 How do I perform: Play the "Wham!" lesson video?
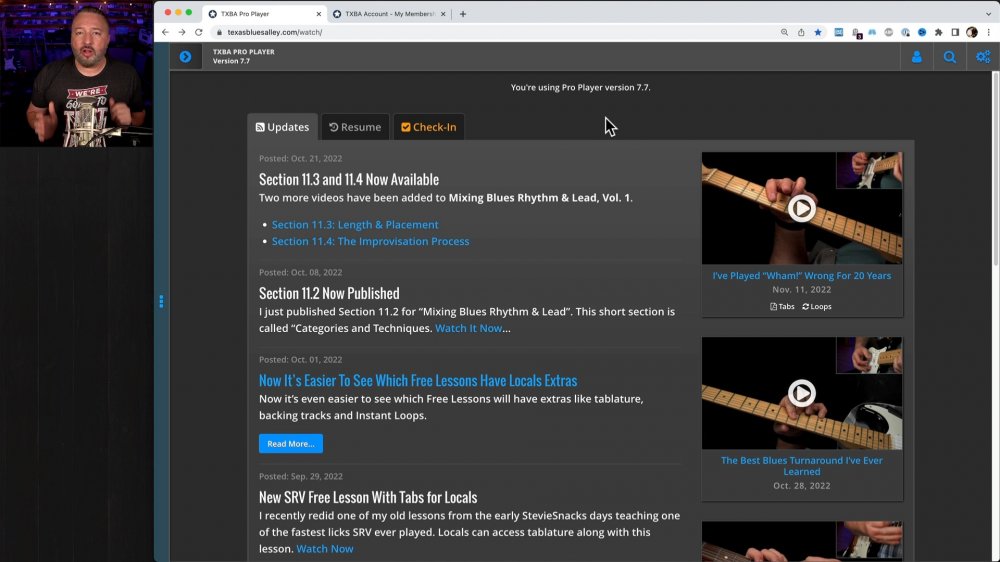click(x=801, y=208)
